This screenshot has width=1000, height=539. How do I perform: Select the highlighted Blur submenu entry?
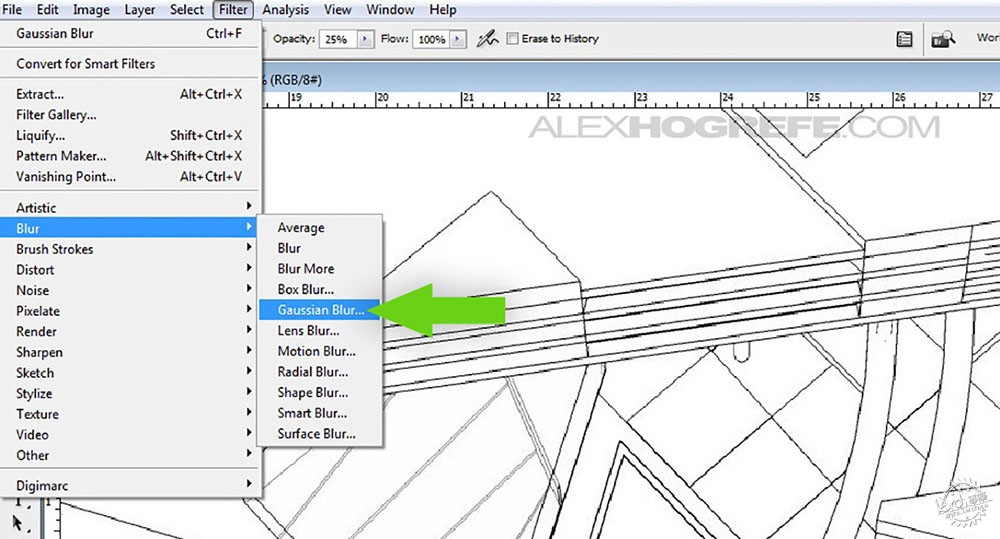click(x=129, y=228)
